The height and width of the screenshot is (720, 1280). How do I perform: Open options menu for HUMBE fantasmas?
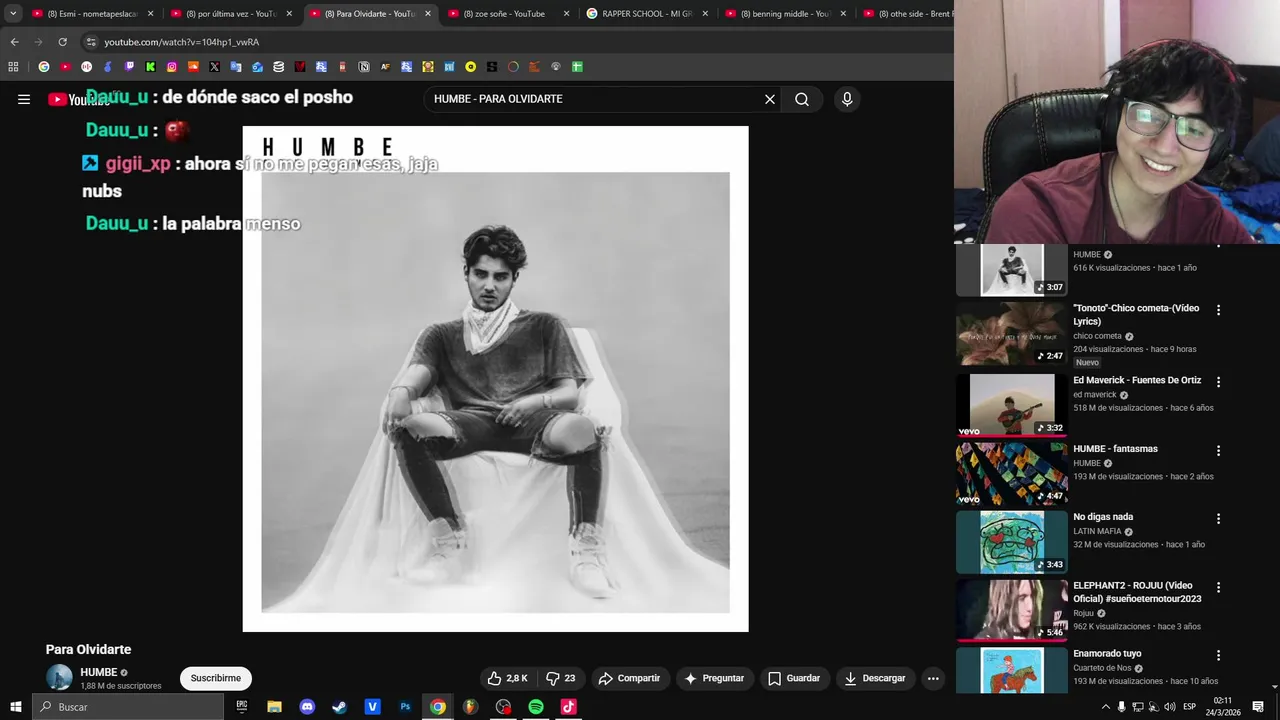(1218, 451)
